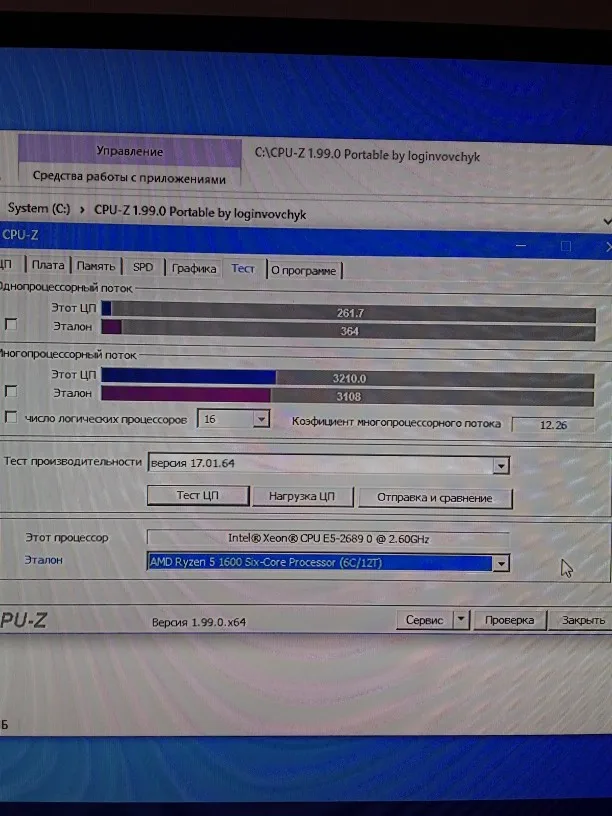Click the multi-thread Этот ЦП bar 3210.0
The image size is (612, 816).
[348, 378]
